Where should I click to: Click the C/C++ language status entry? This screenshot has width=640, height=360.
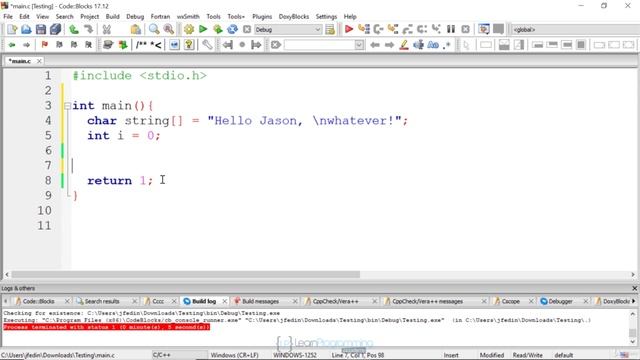pyautogui.click(x=162, y=355)
